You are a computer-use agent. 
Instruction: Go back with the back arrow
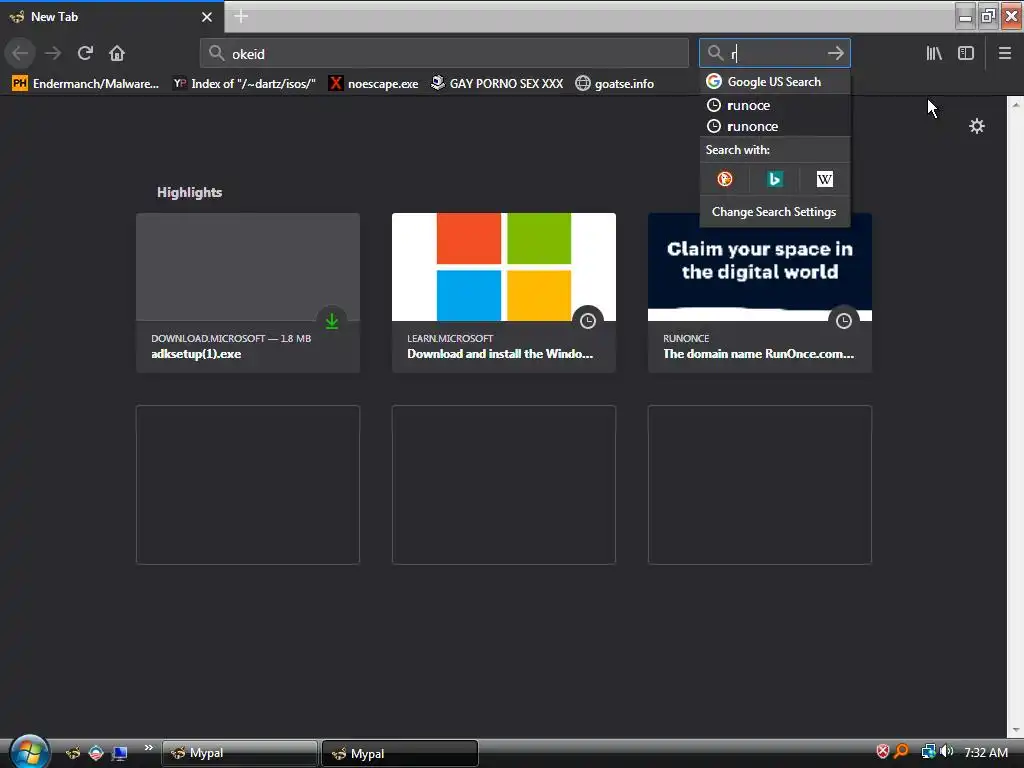pyautogui.click(x=20, y=53)
